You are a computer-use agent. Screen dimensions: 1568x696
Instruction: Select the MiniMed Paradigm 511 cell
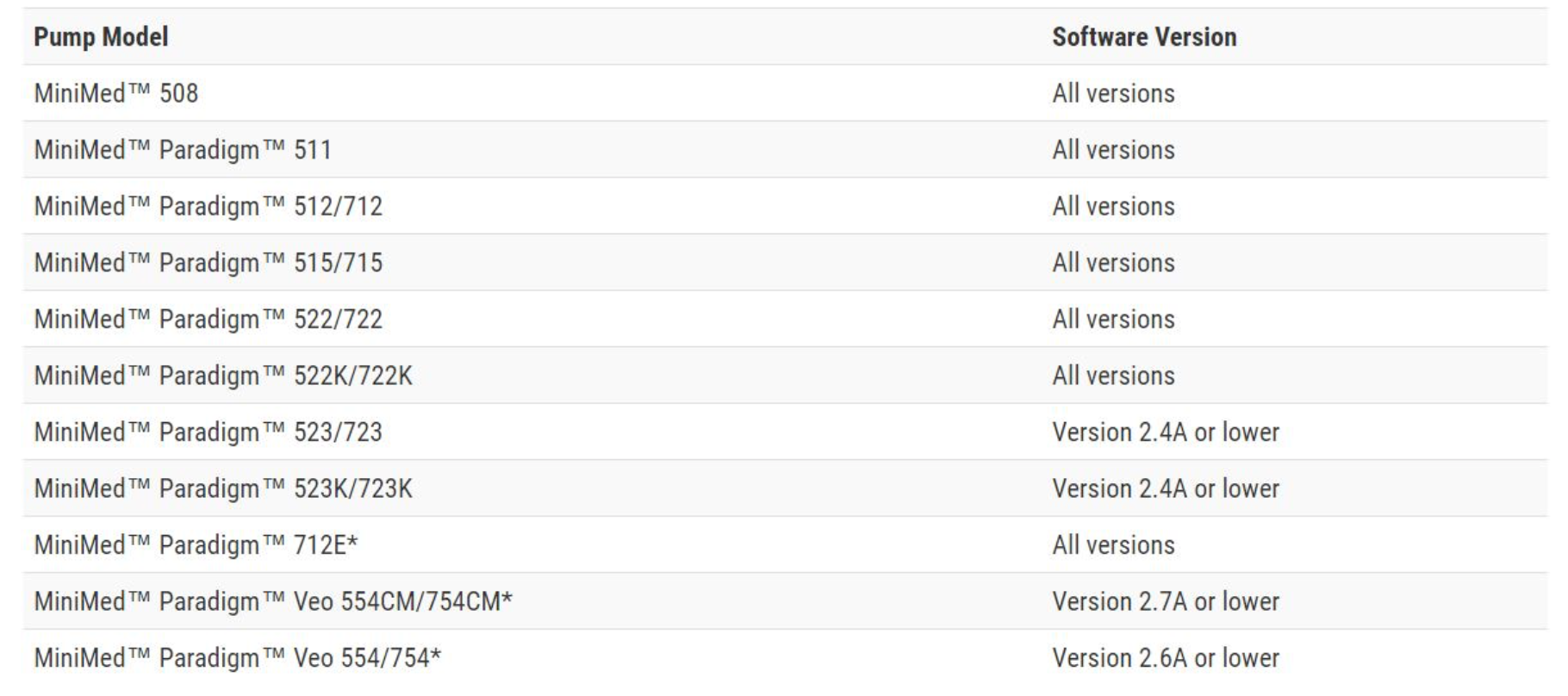click(x=183, y=150)
